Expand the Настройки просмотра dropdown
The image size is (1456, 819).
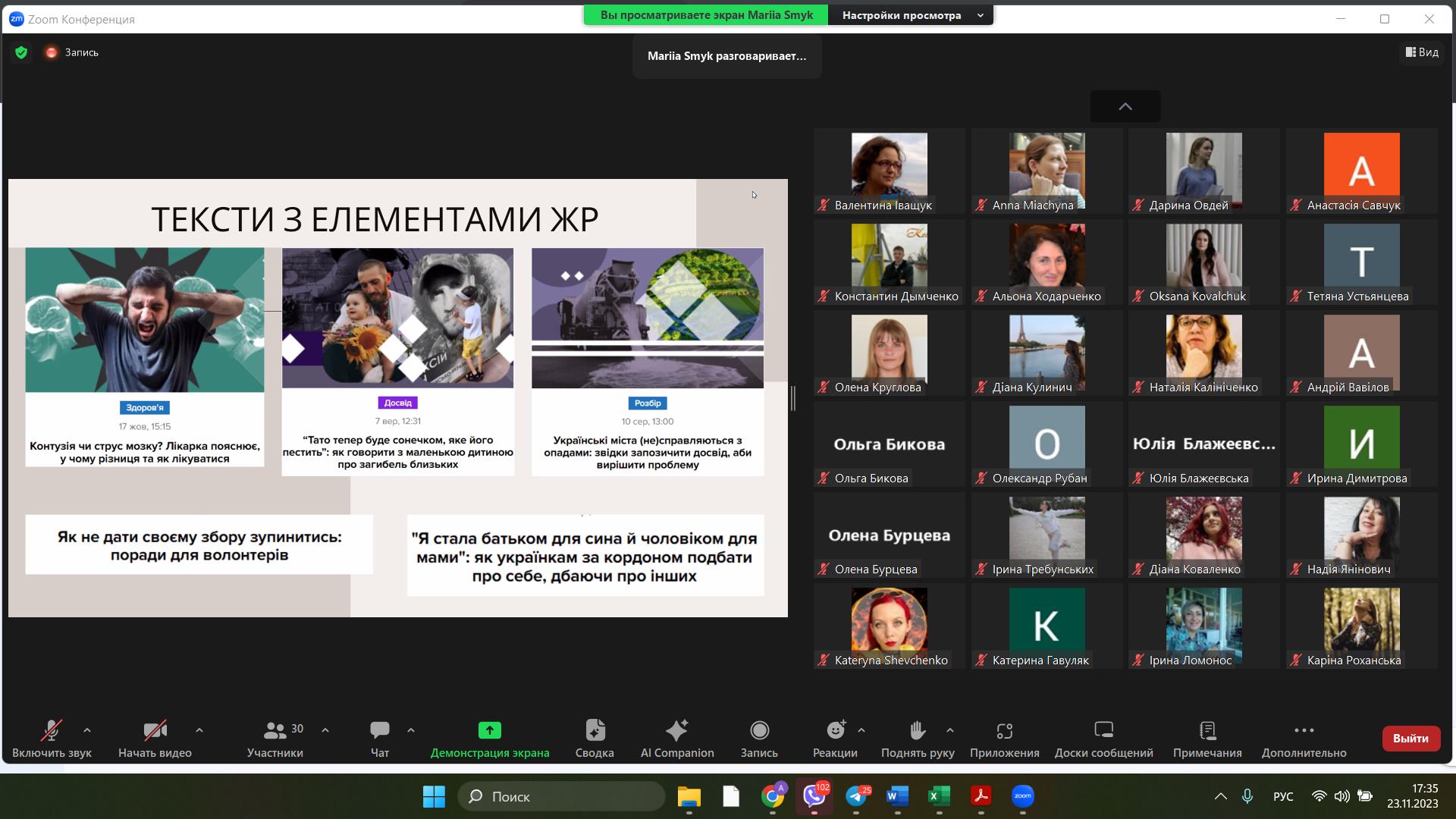click(910, 15)
